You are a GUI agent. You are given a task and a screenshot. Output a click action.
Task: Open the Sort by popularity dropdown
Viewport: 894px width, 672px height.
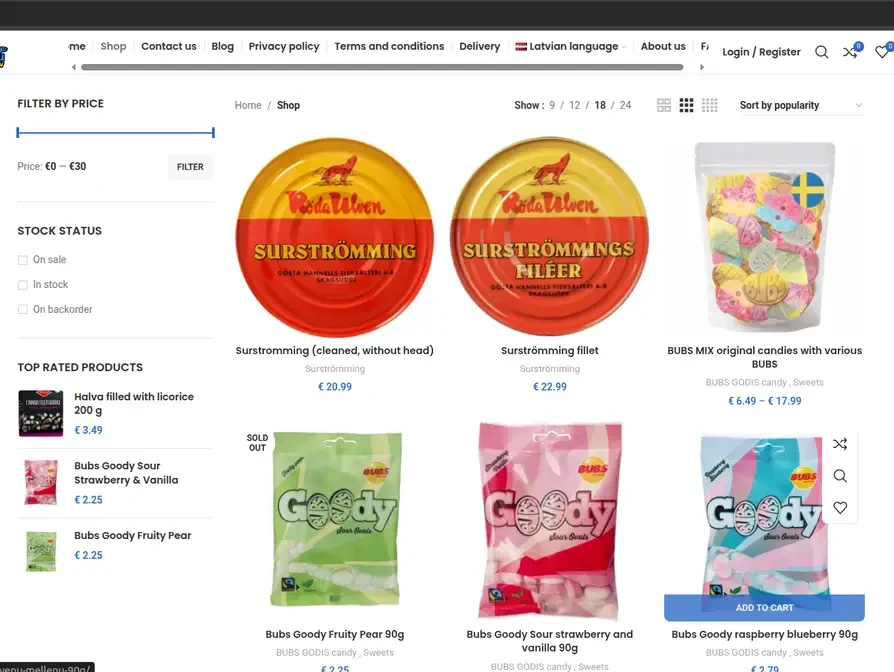click(802, 105)
